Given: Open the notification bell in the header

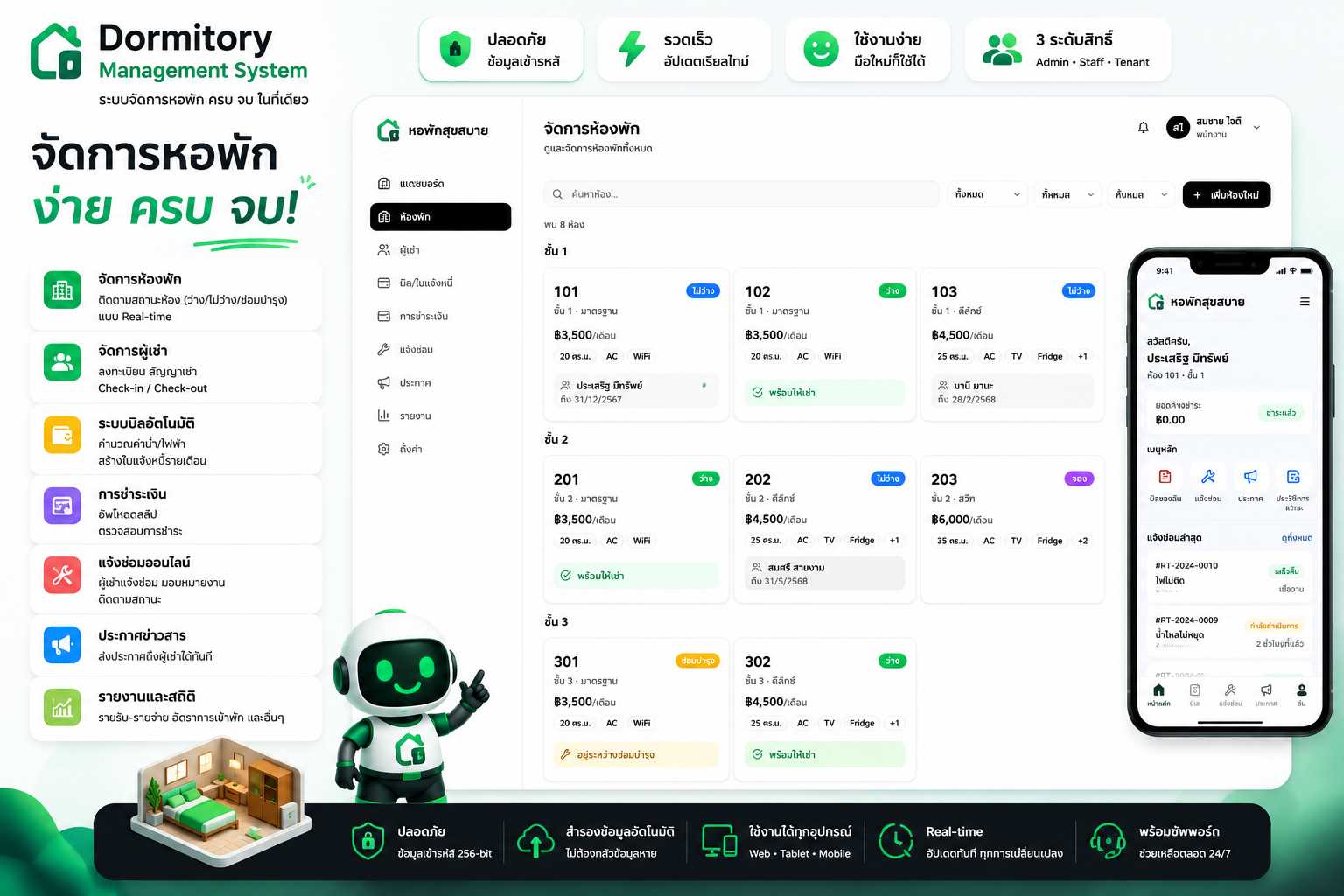Looking at the screenshot, I should coord(1143,128).
